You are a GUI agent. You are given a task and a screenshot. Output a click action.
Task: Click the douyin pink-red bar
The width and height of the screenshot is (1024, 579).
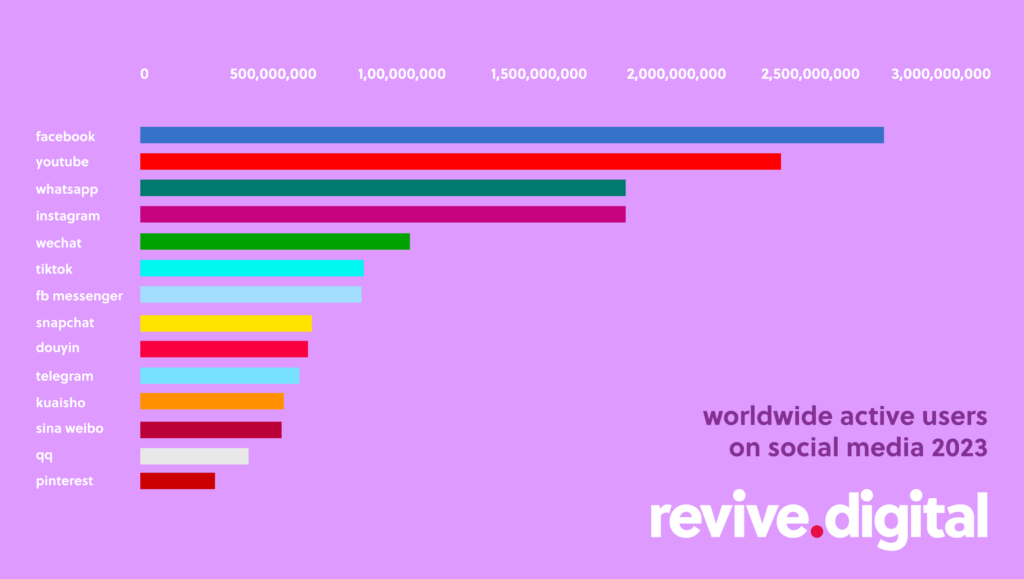pyautogui.click(x=224, y=349)
